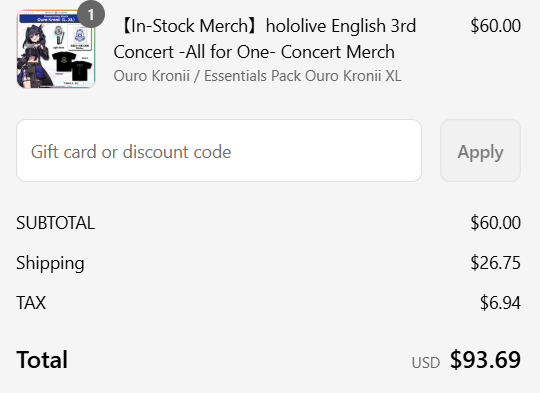This screenshot has height=393, width=540.
Task: Click the tax amount $6.94
Action: (x=500, y=303)
